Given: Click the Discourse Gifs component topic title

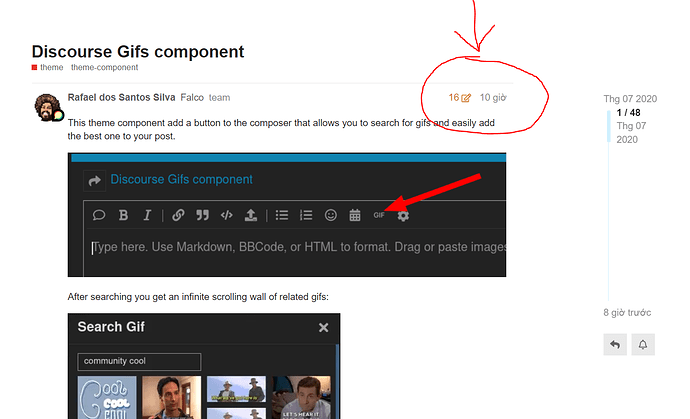Looking at the screenshot, I should (x=138, y=51).
